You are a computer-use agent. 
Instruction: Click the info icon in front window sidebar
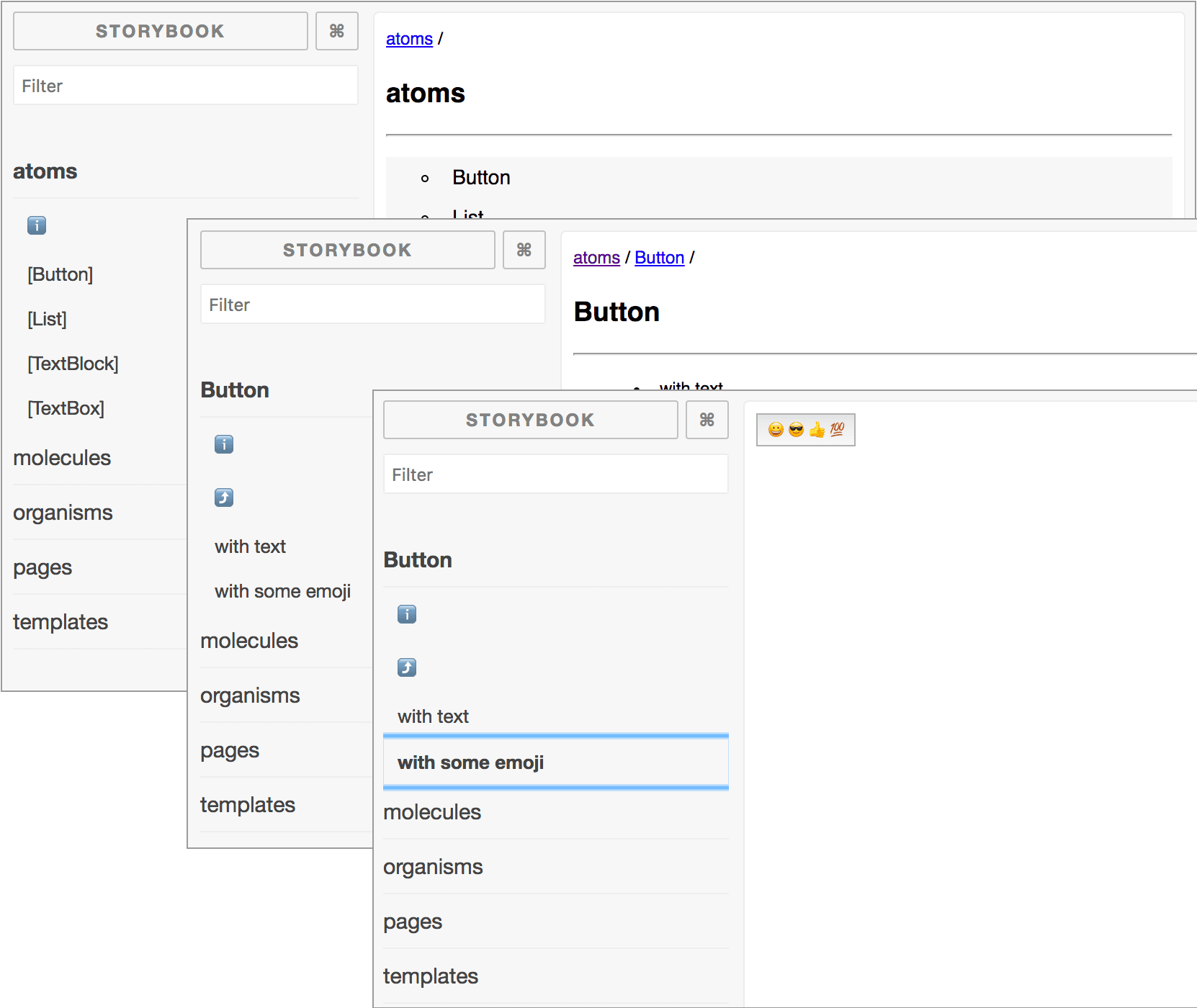coord(407,614)
